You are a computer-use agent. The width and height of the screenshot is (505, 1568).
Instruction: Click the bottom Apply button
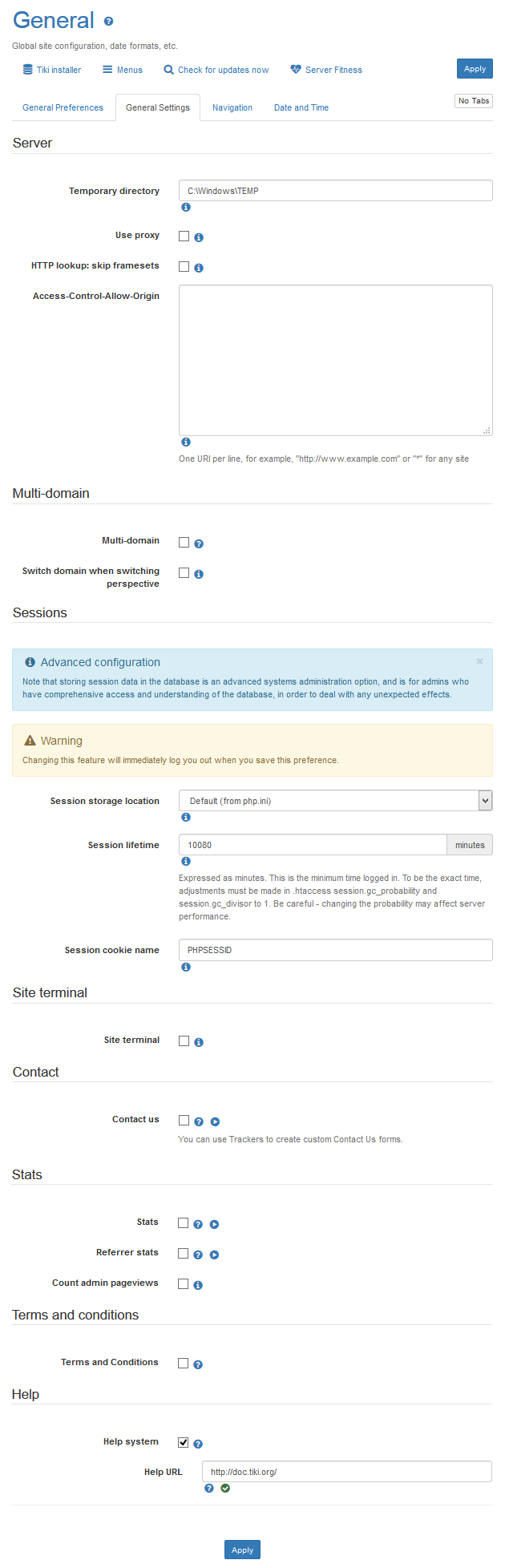click(242, 1550)
